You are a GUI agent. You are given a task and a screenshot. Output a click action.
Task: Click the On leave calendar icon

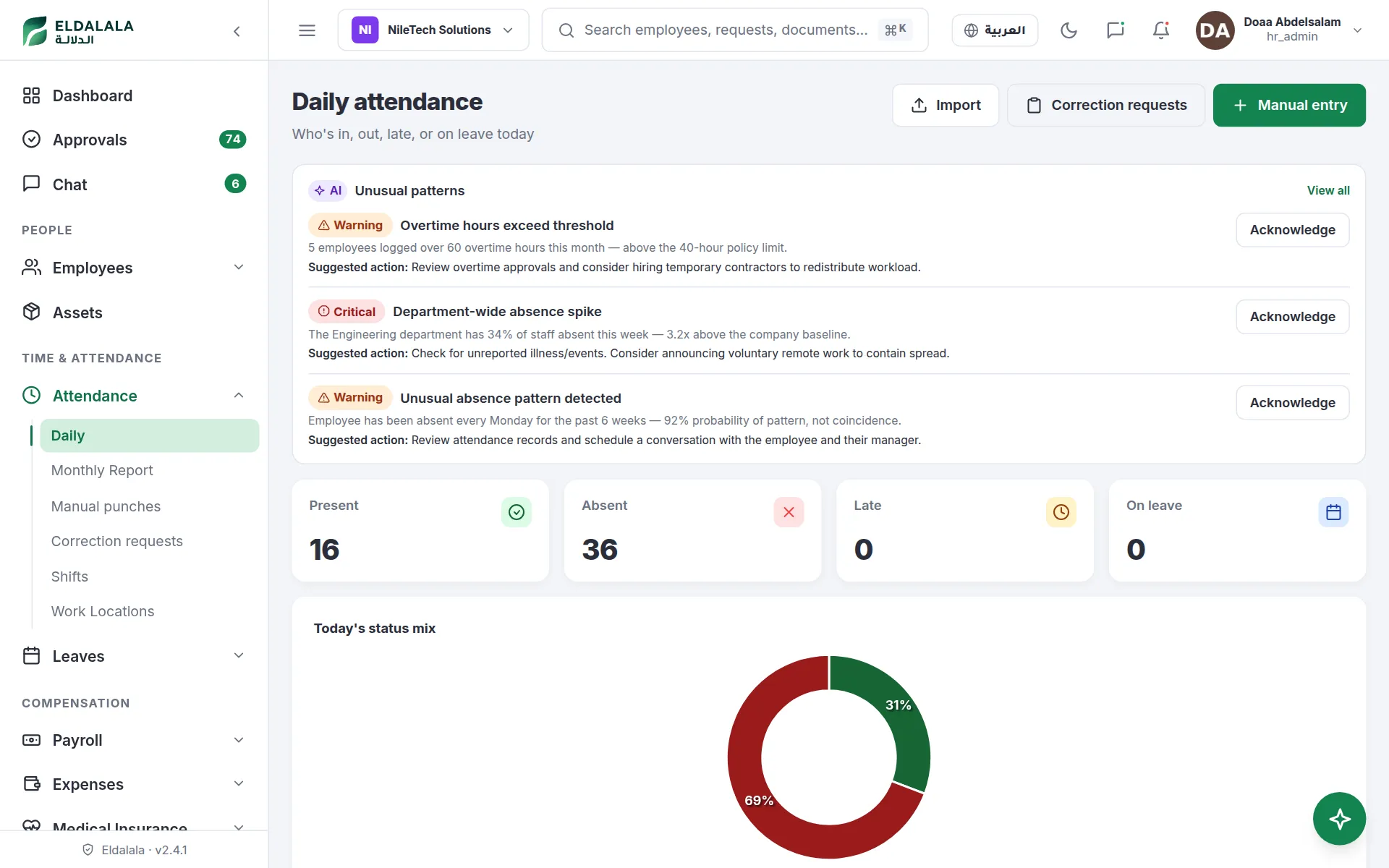tap(1333, 512)
